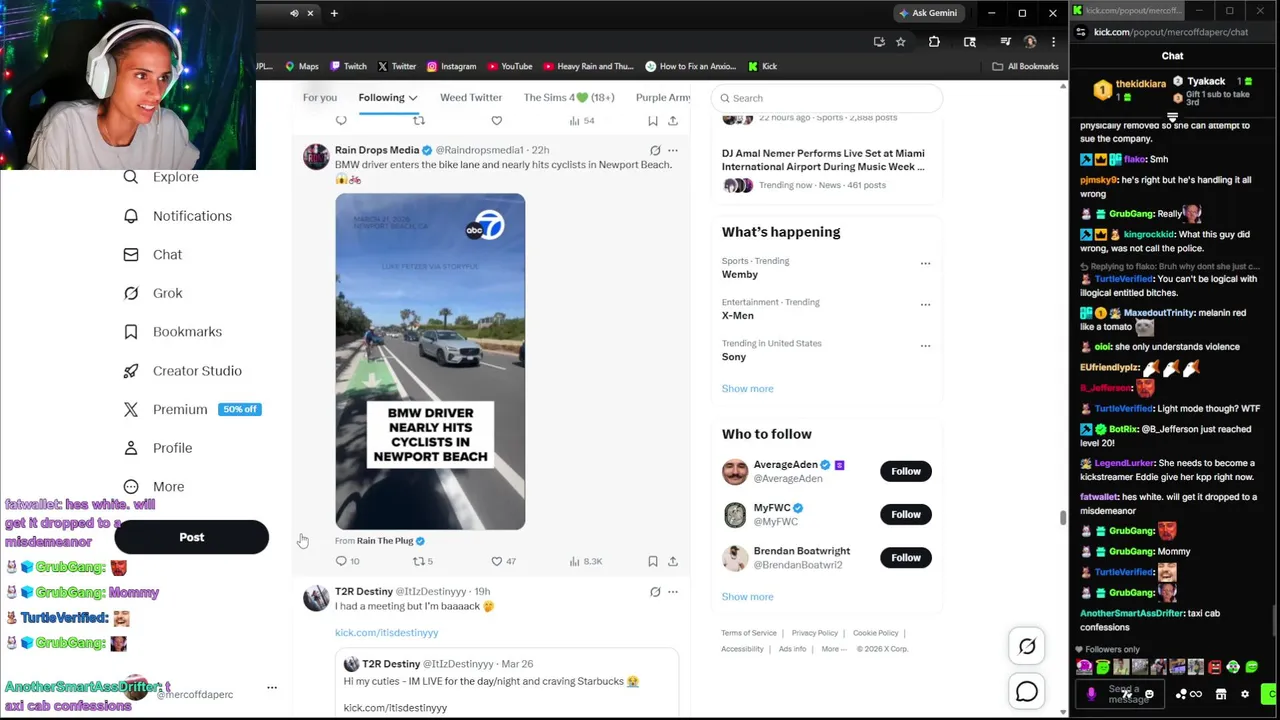Open floating messages bubble button
The width and height of the screenshot is (1280, 720).
[1027, 692]
